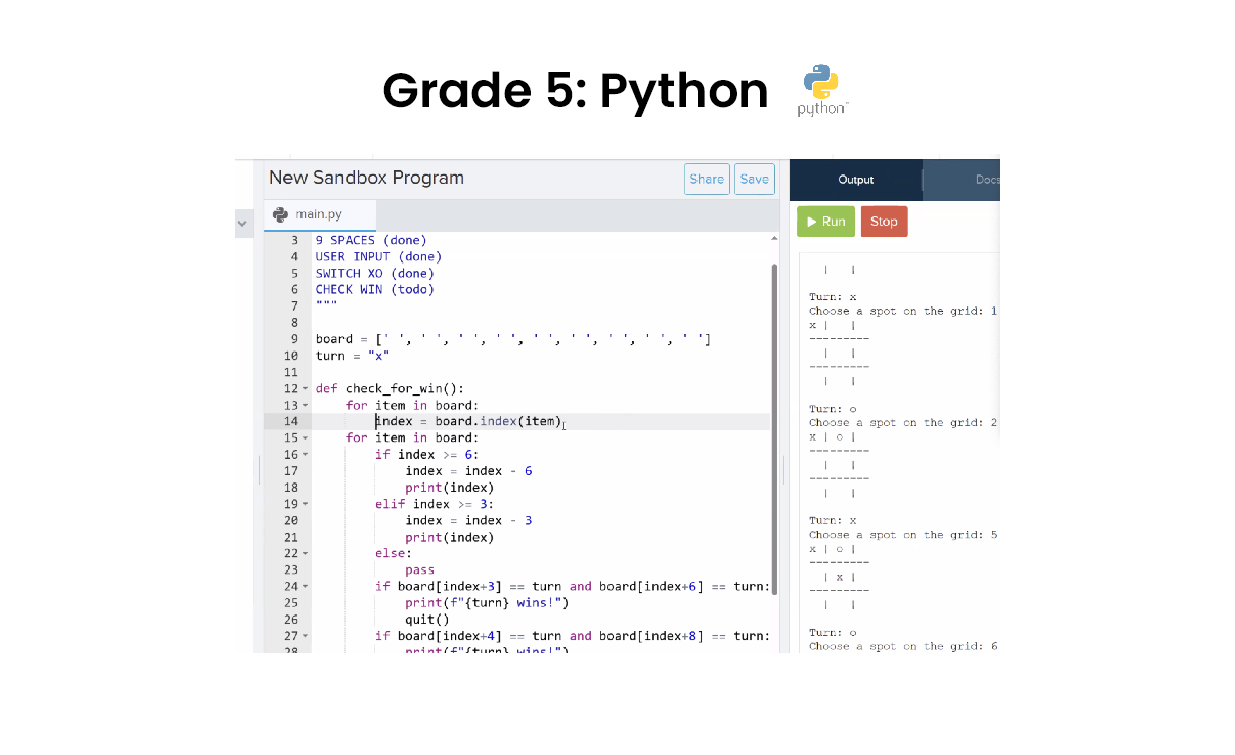Collapse the check_for_win function on line 12
The width and height of the screenshot is (1235, 755).
coord(305,388)
